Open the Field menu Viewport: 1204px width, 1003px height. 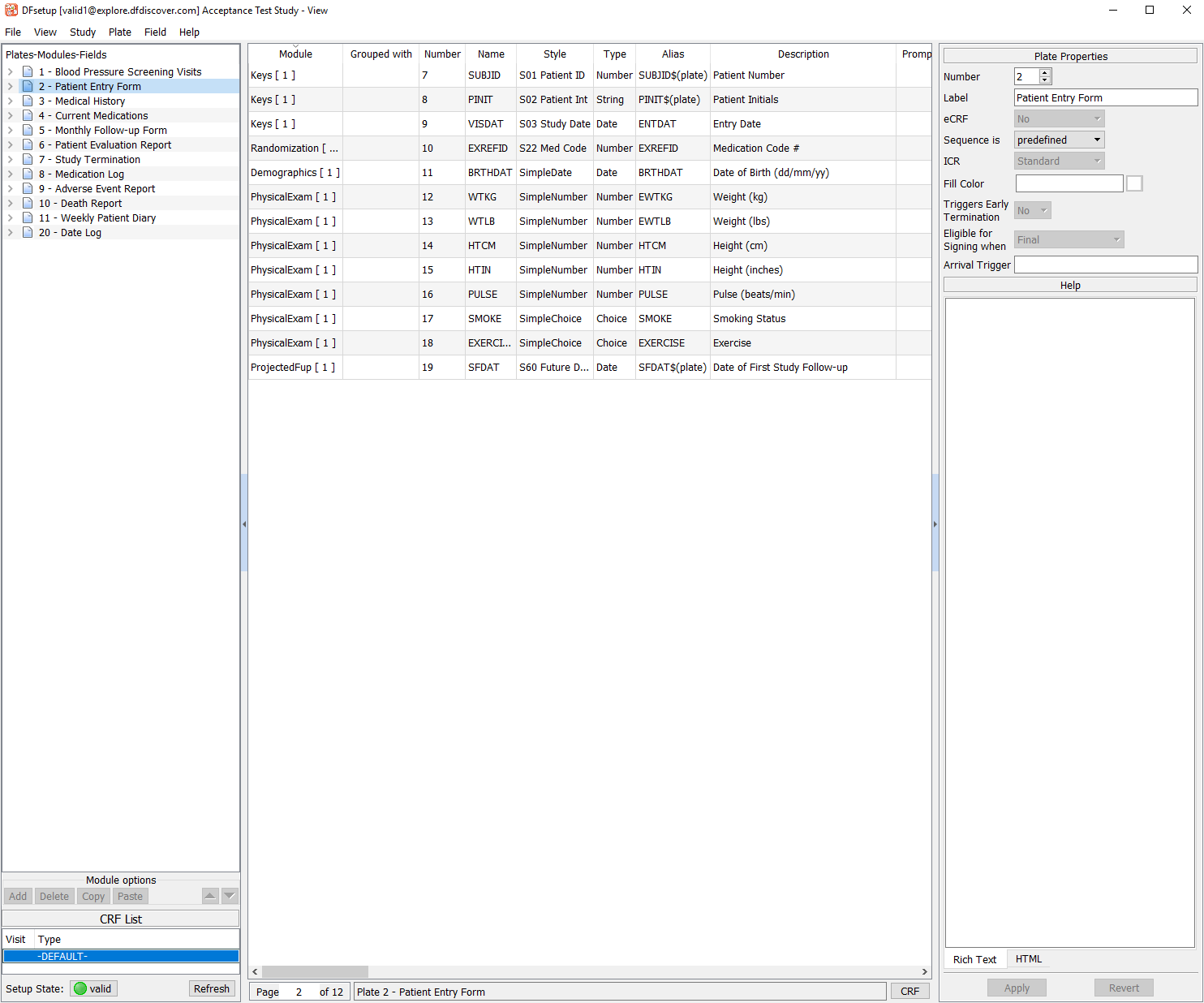(x=155, y=32)
